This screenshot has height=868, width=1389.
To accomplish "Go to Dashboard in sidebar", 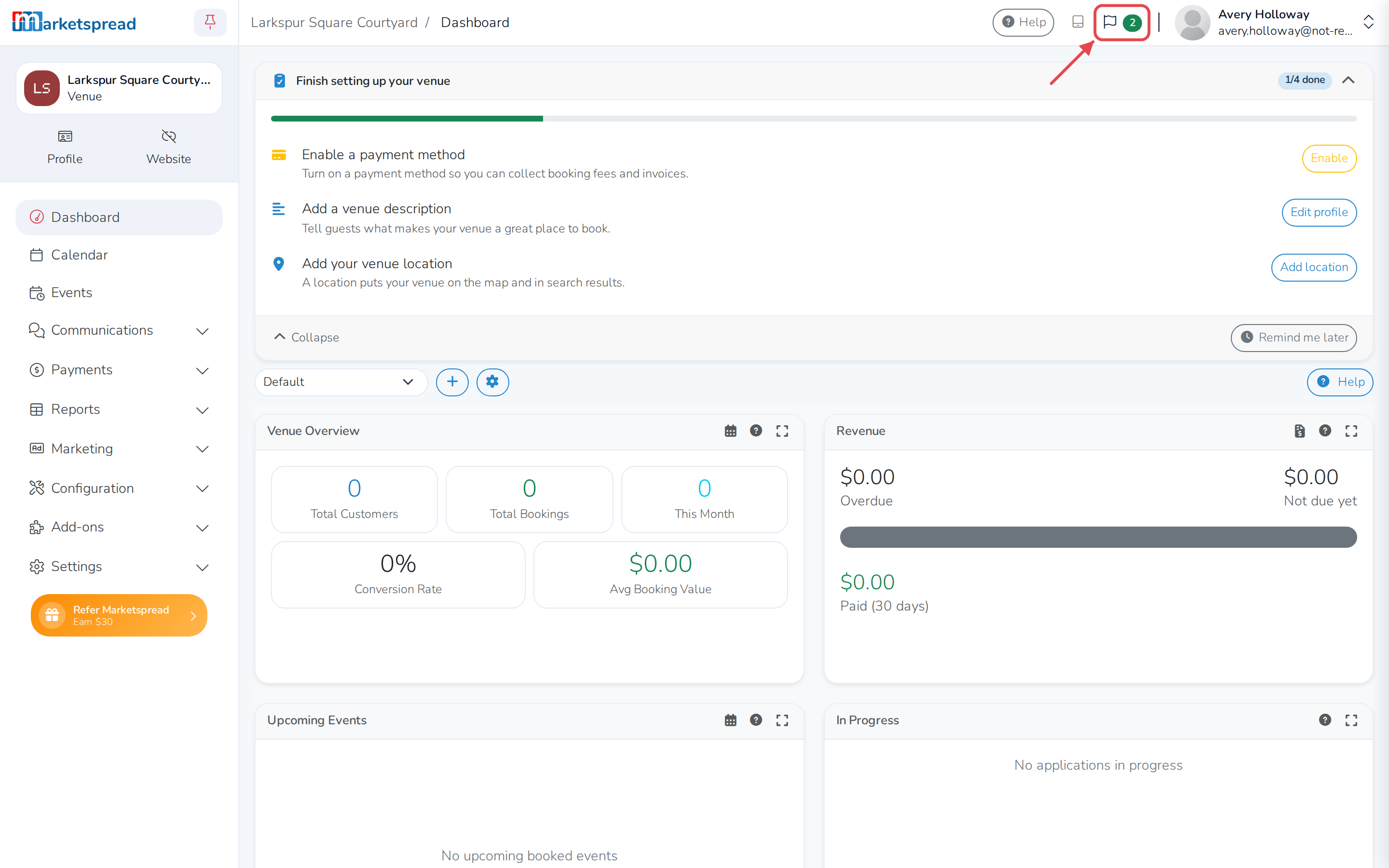I will 119,217.
